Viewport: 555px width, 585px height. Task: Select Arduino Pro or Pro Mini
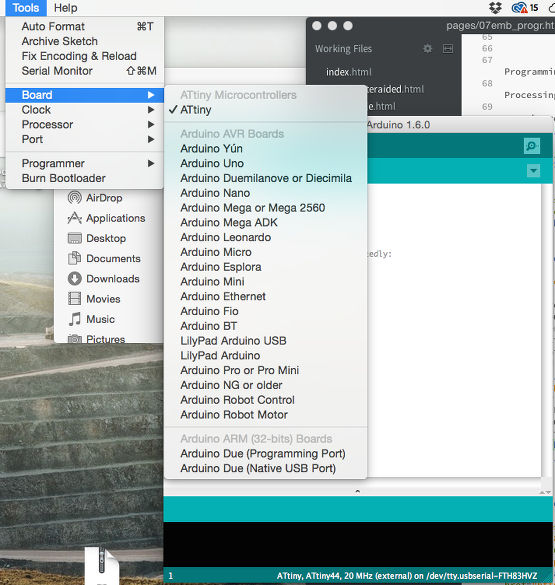coord(266,370)
